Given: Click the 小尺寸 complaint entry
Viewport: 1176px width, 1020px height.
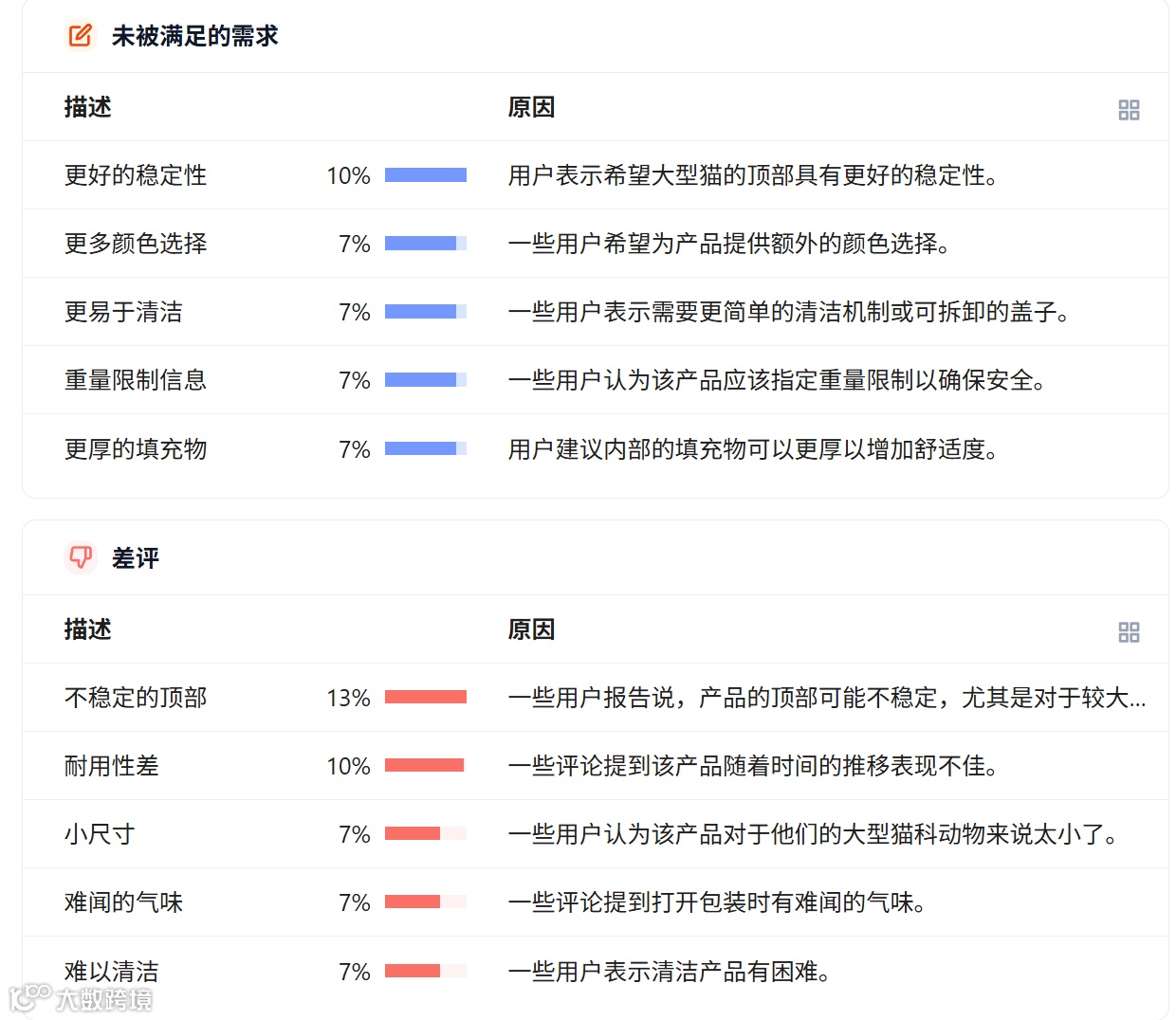Looking at the screenshot, I should pos(100,834).
